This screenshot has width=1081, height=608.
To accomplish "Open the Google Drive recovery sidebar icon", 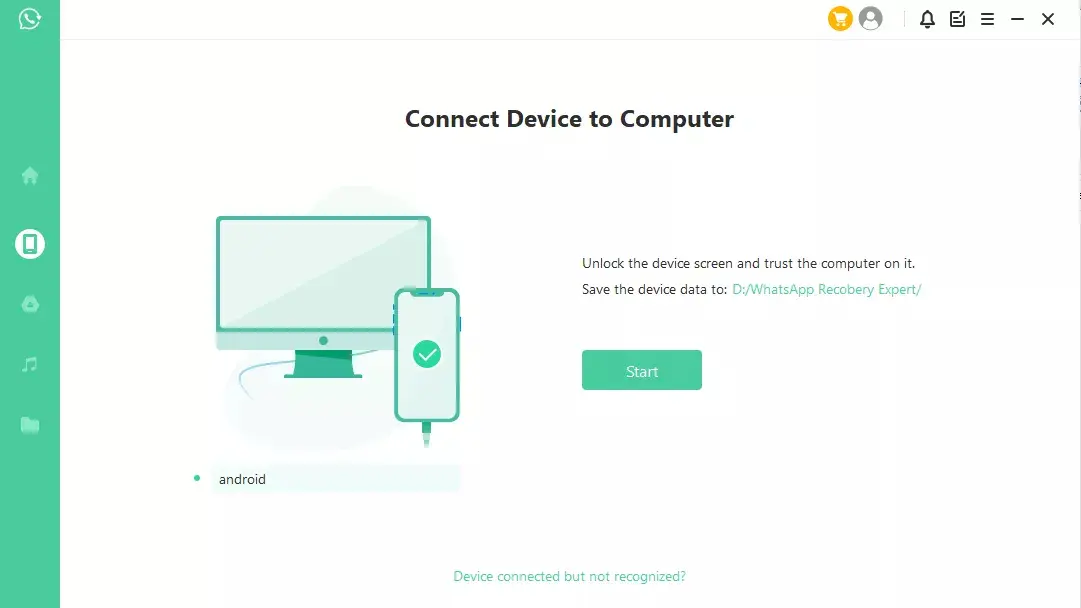I will point(30,304).
